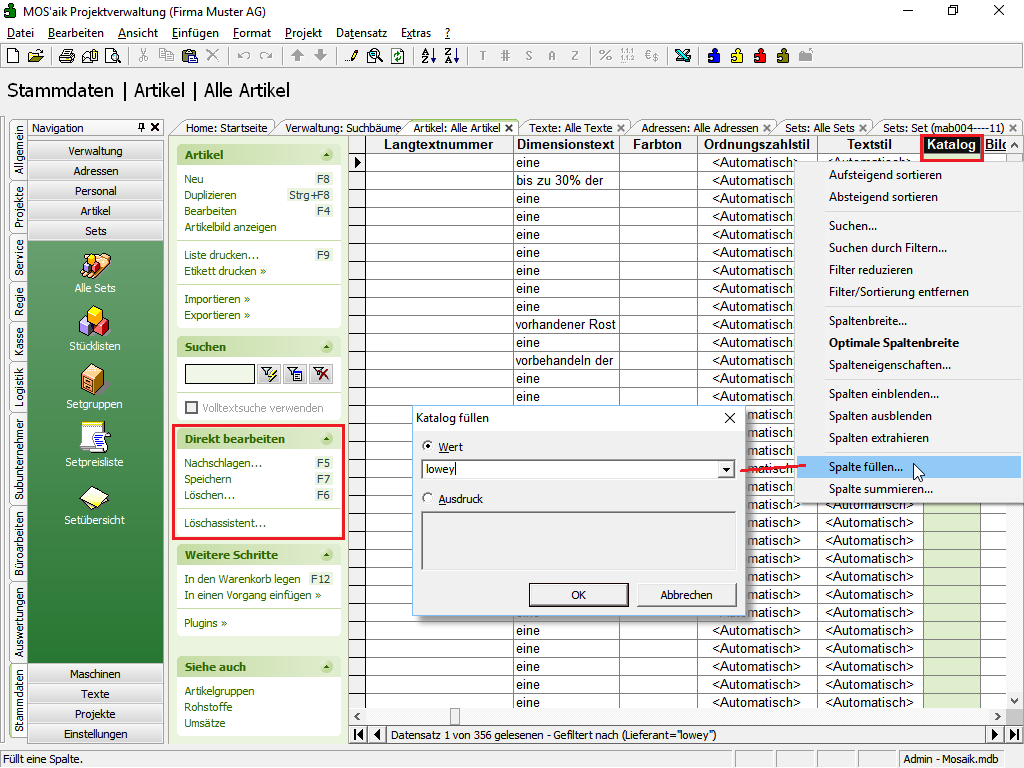Choose Spalte summieren from the context menu
This screenshot has height=768, width=1024.
(880, 489)
